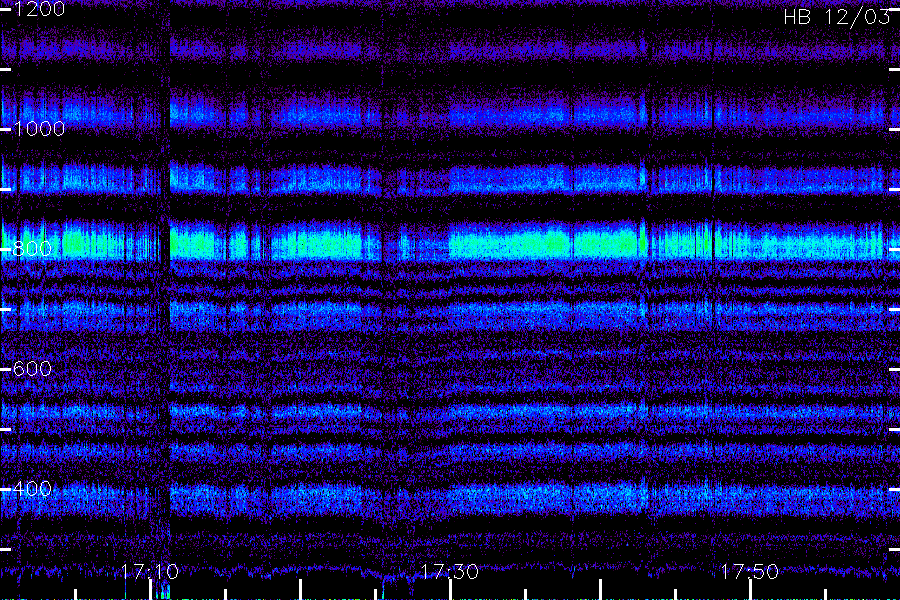The height and width of the screenshot is (600, 900).
Task: Click the time tick mark below 17:10
Action: point(150,590)
